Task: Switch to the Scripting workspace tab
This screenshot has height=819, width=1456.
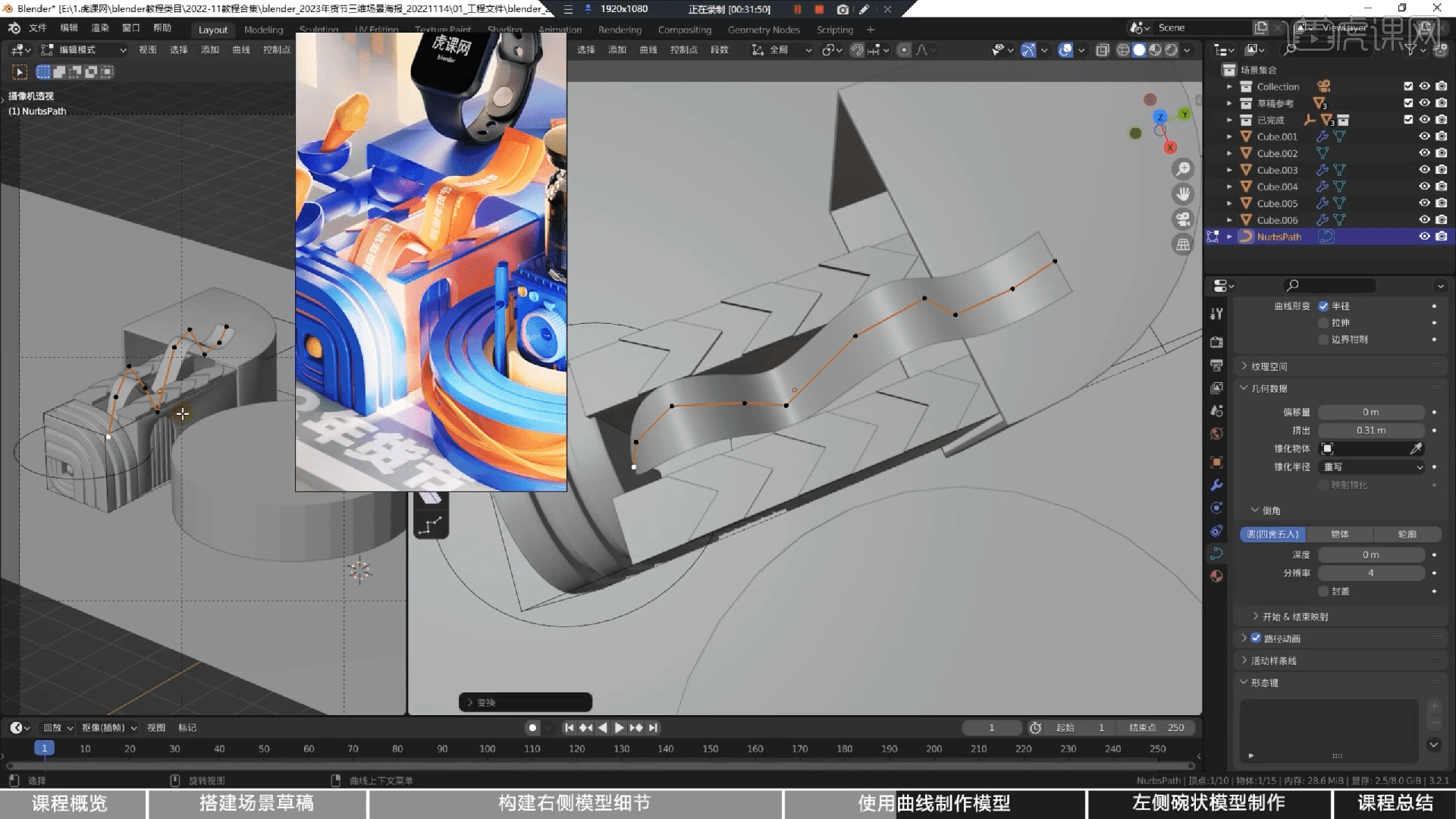Action: [x=834, y=30]
